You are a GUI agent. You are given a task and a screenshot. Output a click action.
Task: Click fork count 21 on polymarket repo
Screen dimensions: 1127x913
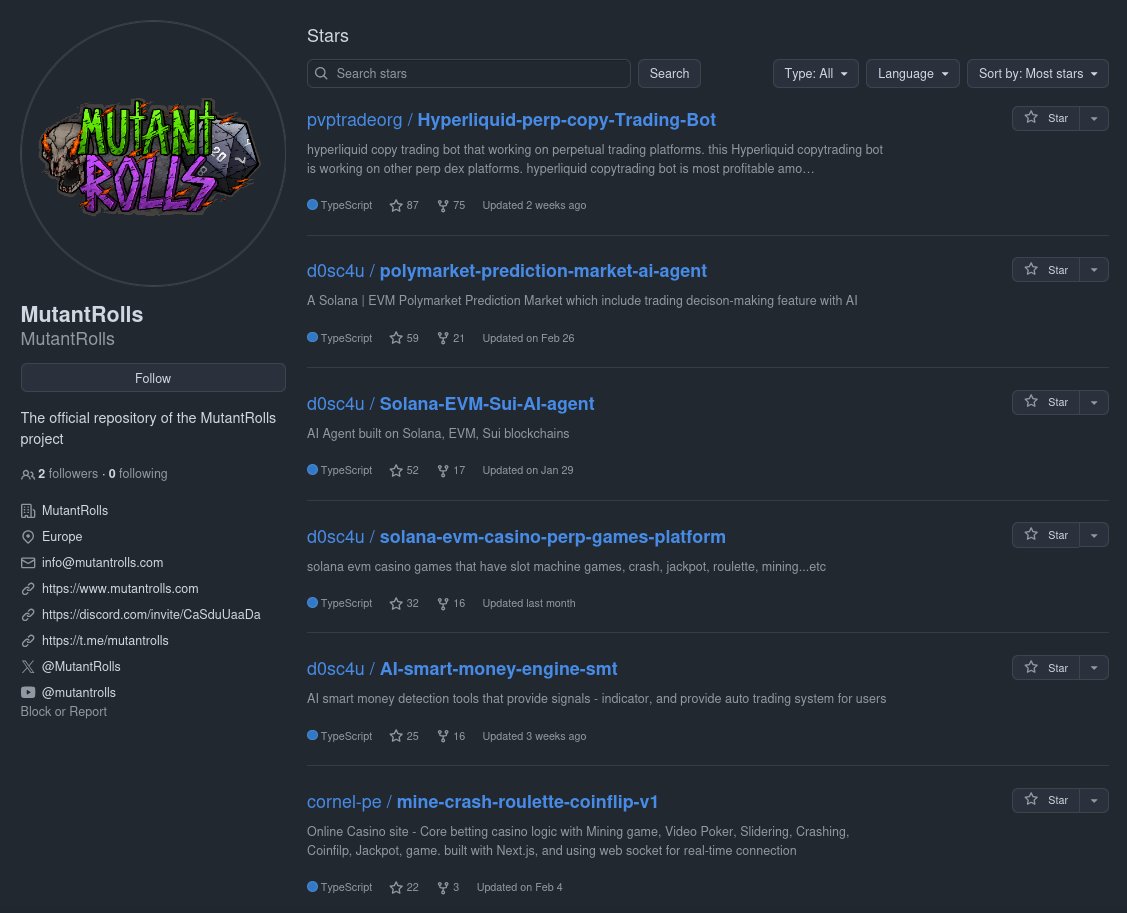coord(451,338)
